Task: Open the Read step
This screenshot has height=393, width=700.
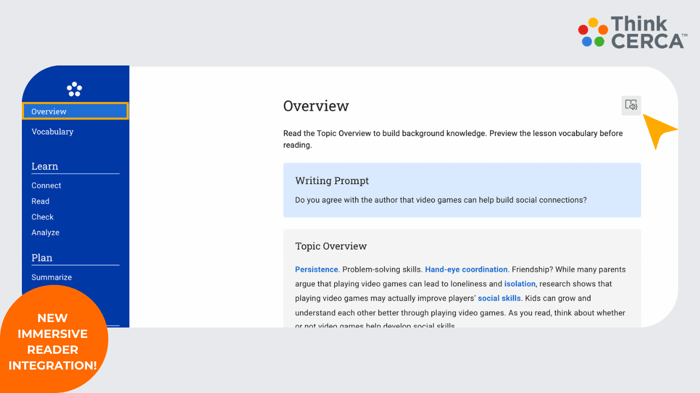Action: click(x=40, y=201)
